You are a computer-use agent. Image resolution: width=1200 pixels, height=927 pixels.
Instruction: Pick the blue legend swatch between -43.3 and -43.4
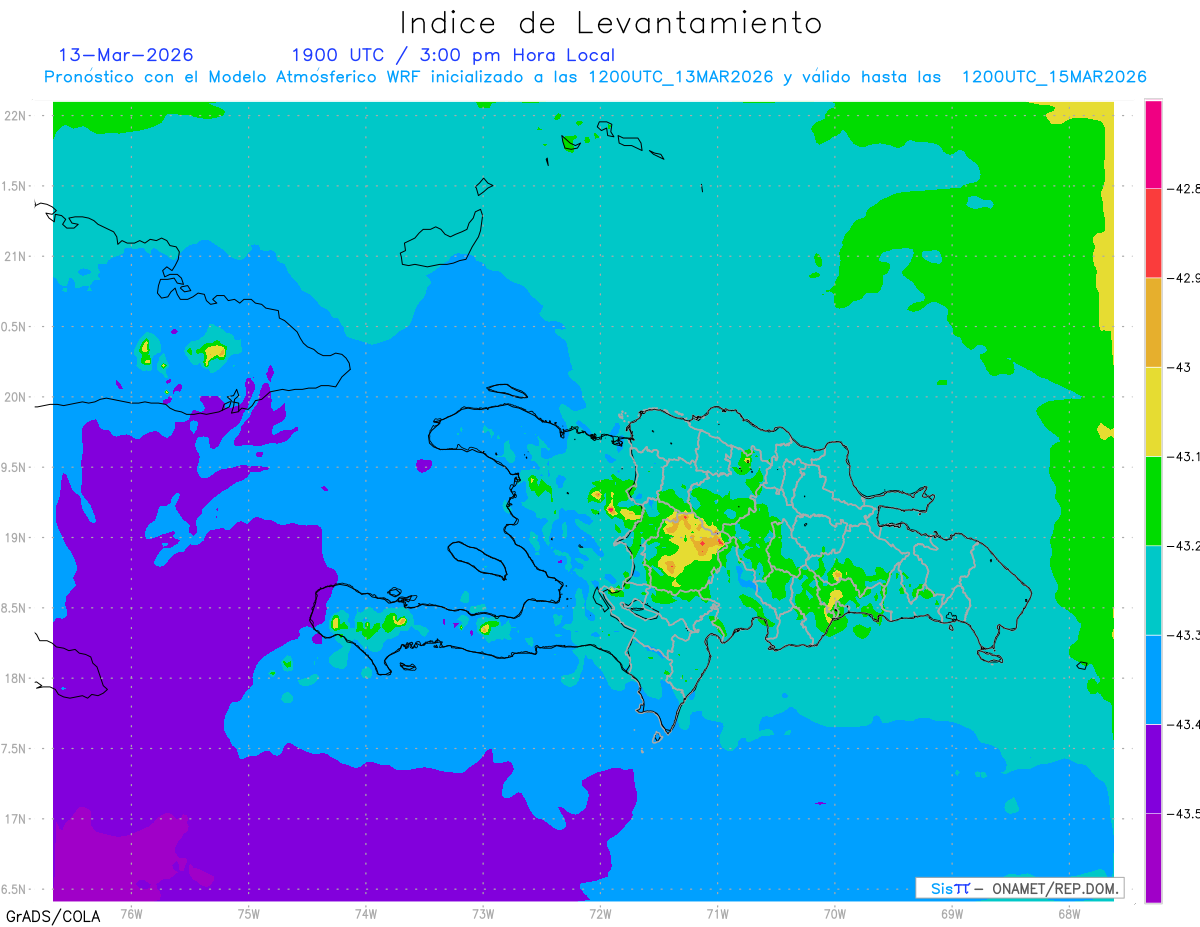coord(1153,679)
